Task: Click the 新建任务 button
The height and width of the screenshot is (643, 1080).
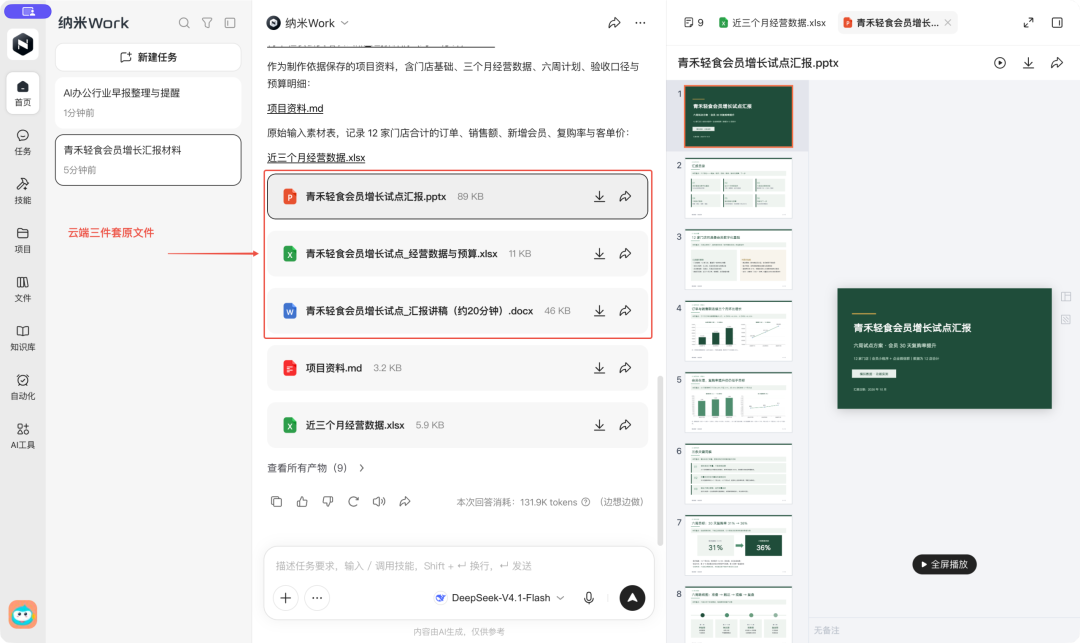Action: point(148,57)
